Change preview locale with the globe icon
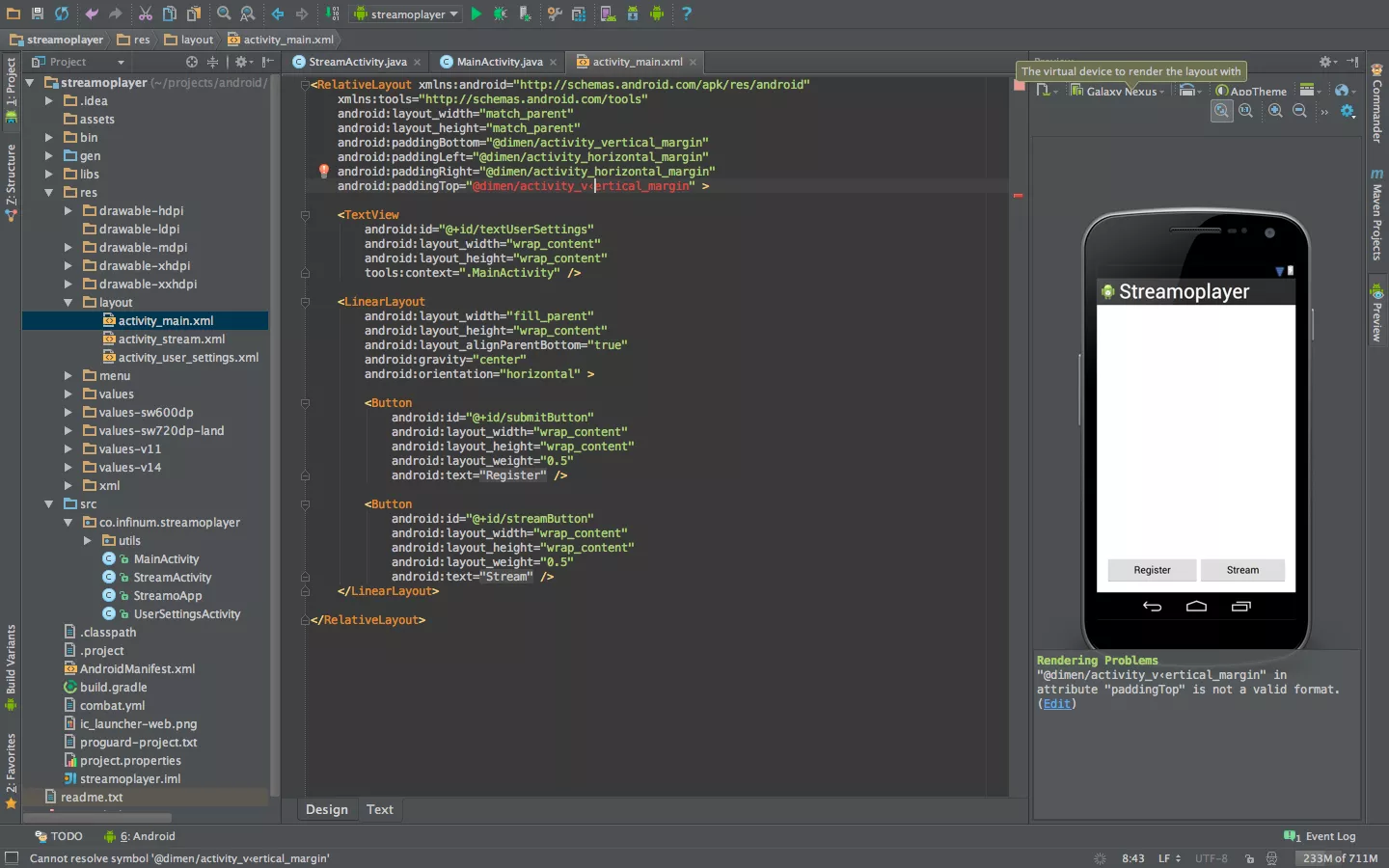 click(1342, 91)
